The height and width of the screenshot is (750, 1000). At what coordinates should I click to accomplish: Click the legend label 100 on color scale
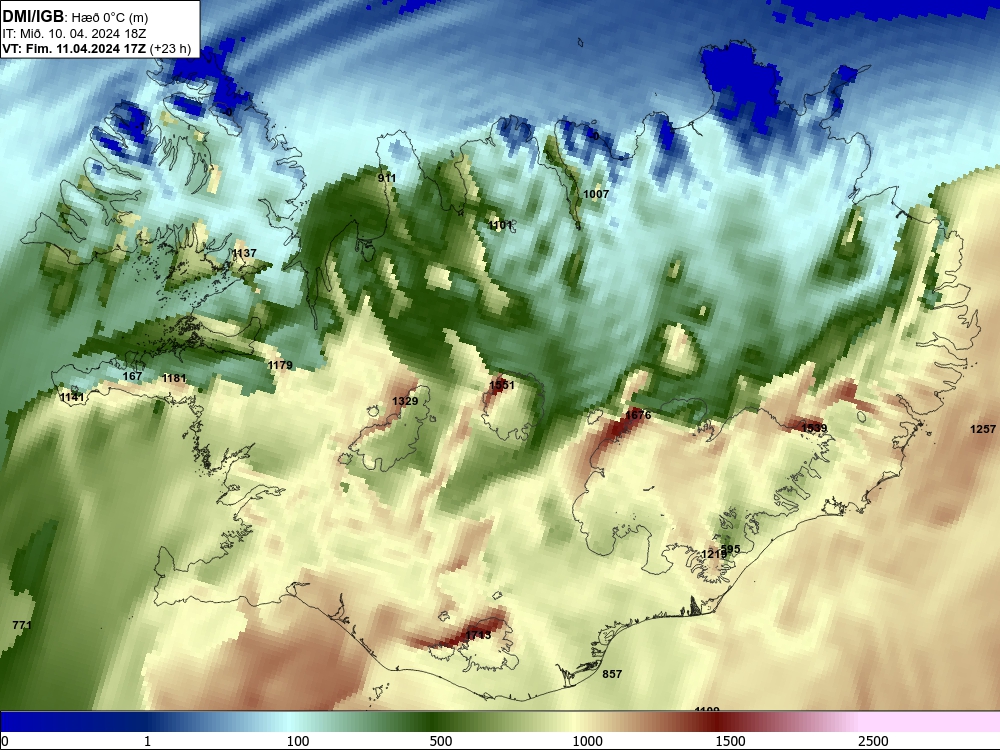[x=298, y=741]
